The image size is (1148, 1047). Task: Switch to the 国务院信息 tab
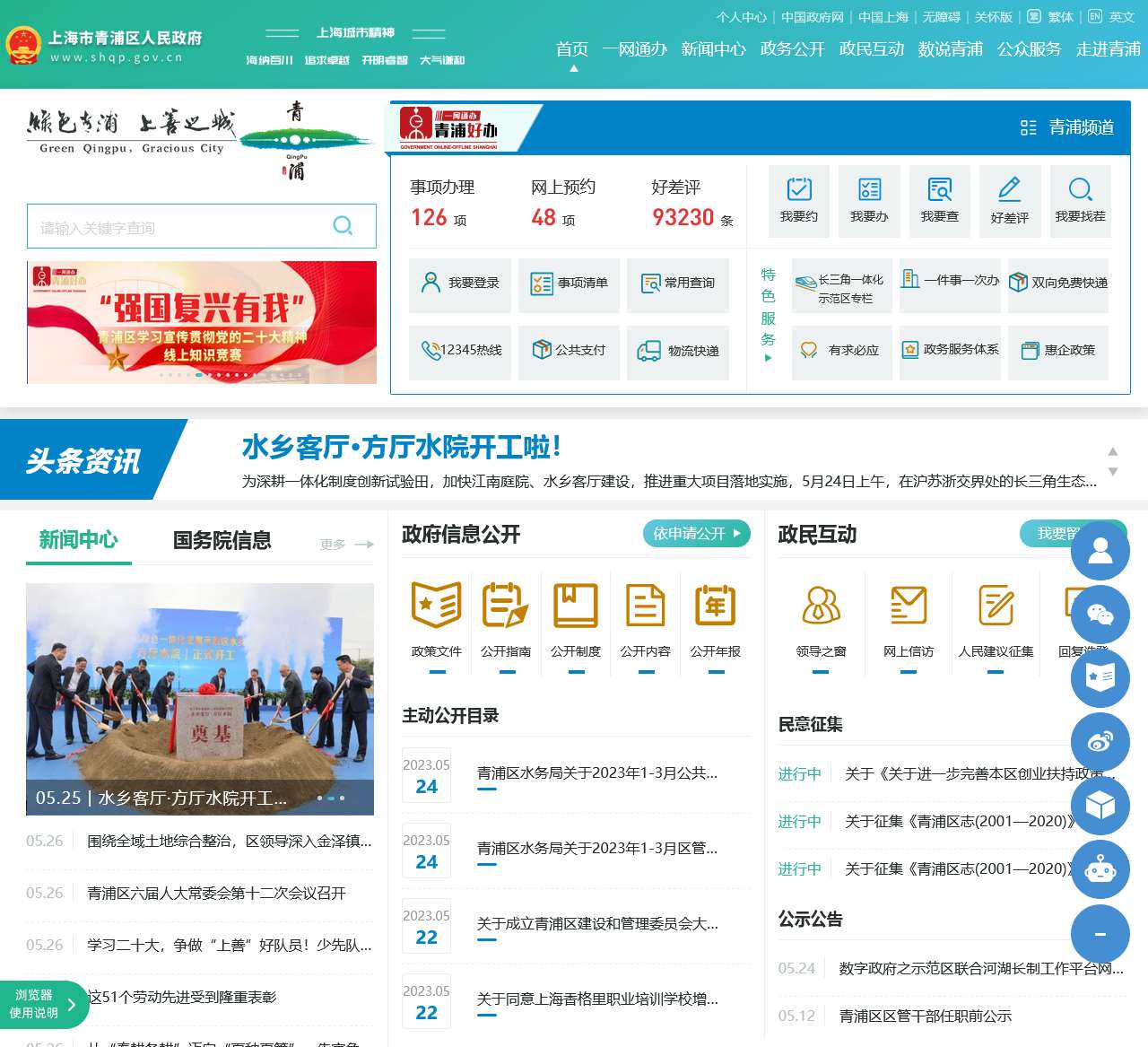[222, 540]
